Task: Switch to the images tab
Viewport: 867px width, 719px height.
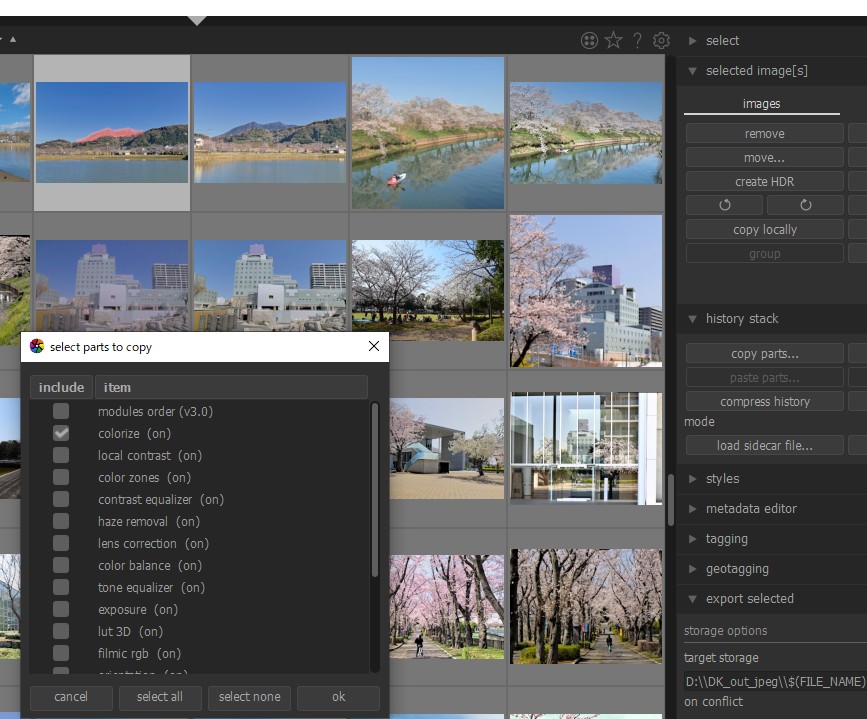Action: pyautogui.click(x=761, y=104)
